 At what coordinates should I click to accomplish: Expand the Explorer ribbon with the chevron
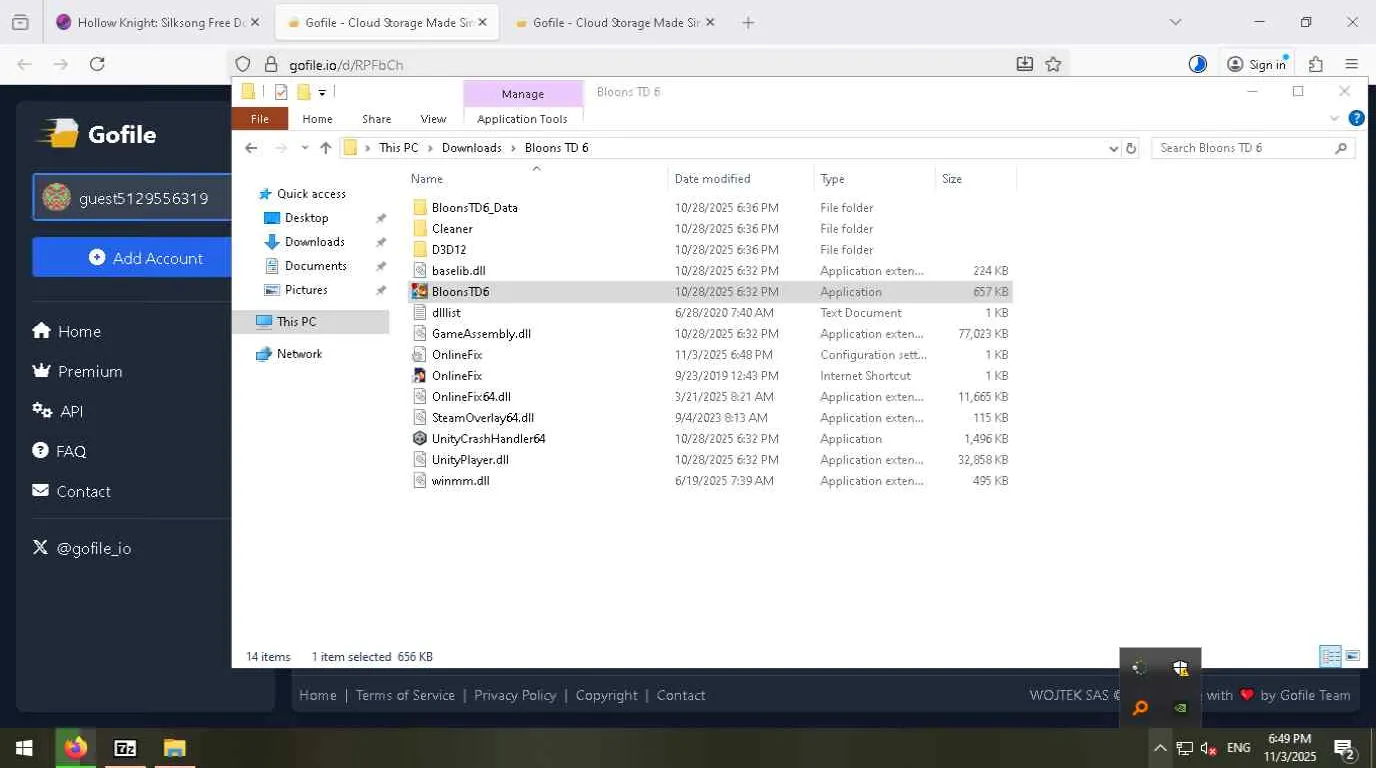(1334, 118)
